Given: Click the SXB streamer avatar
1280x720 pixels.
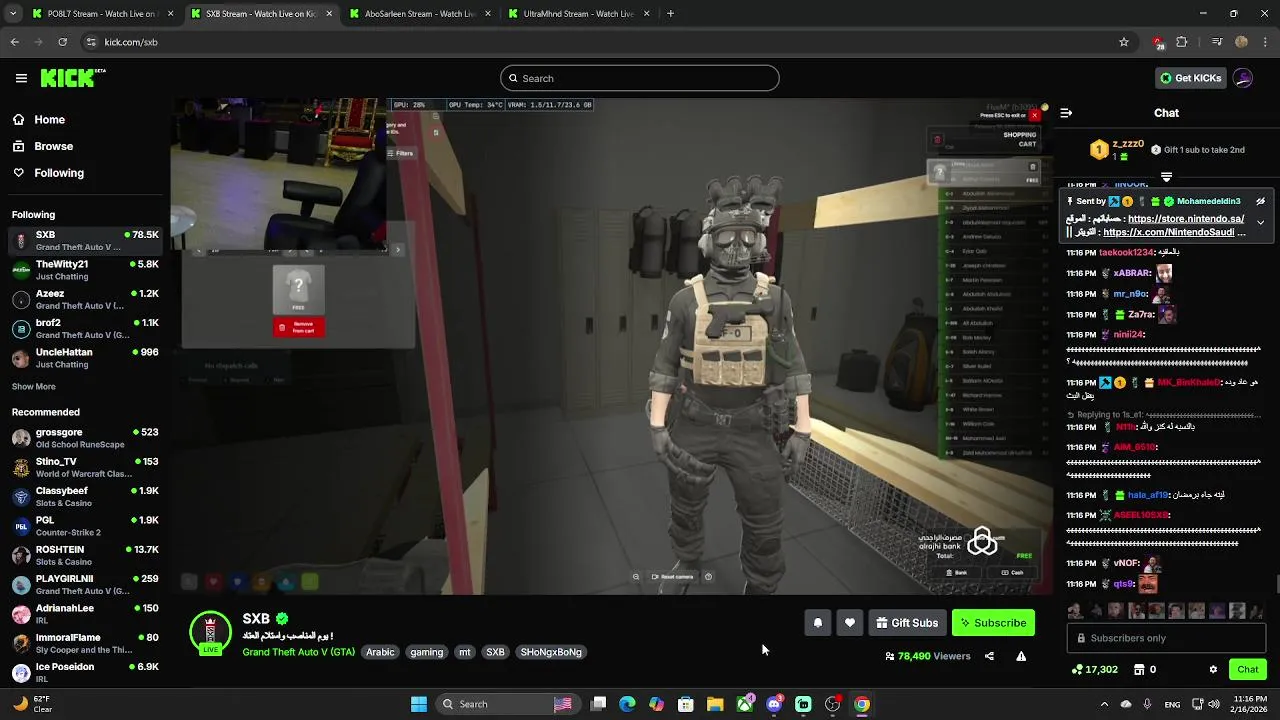Looking at the screenshot, I should click(x=210, y=632).
